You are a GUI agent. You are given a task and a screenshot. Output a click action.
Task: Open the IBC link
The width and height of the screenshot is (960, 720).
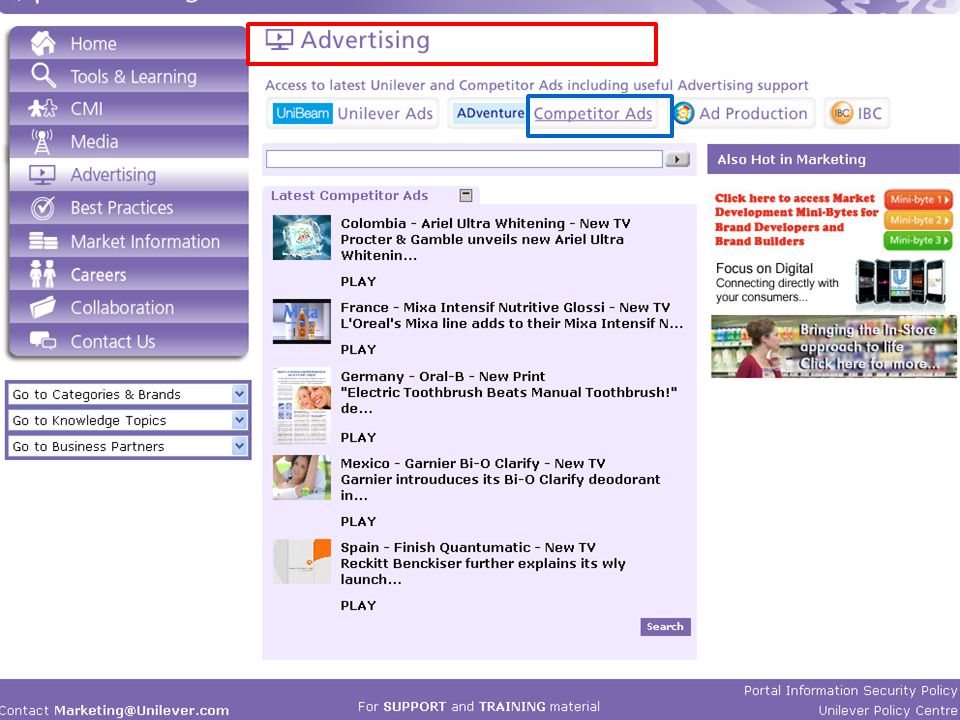point(869,113)
